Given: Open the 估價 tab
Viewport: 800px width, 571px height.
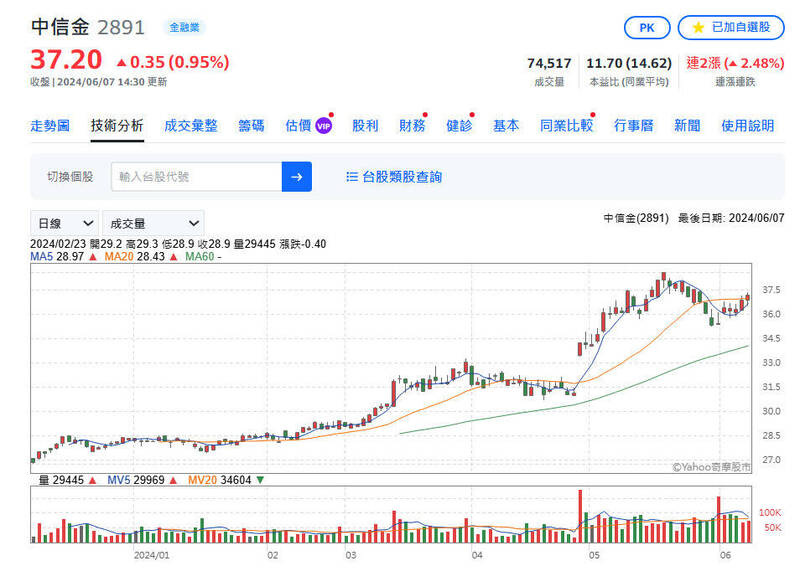Looking at the screenshot, I should click(298, 126).
